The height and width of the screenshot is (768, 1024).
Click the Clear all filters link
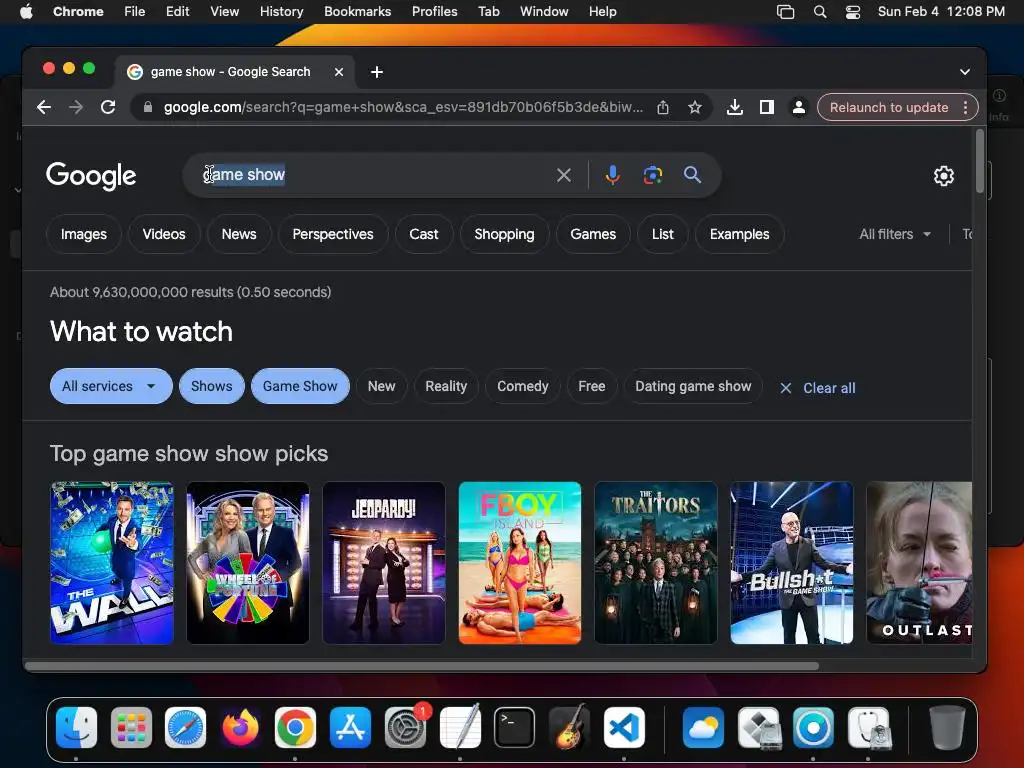click(818, 388)
